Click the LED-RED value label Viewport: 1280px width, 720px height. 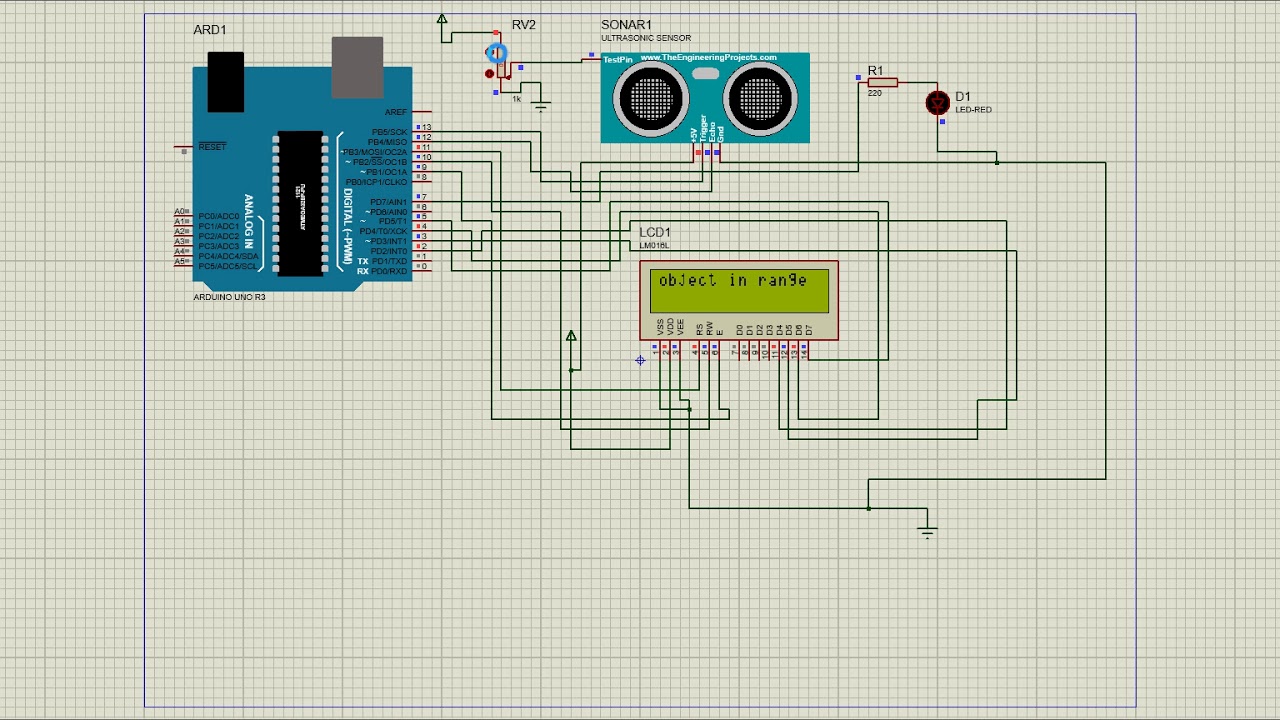[x=973, y=110]
